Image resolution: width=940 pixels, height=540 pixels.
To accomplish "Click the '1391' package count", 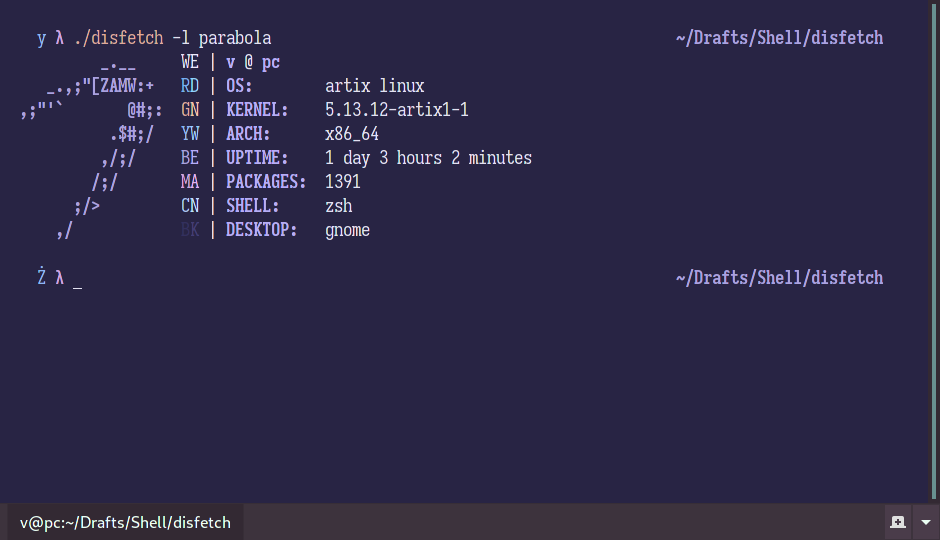I will (x=342, y=182).
